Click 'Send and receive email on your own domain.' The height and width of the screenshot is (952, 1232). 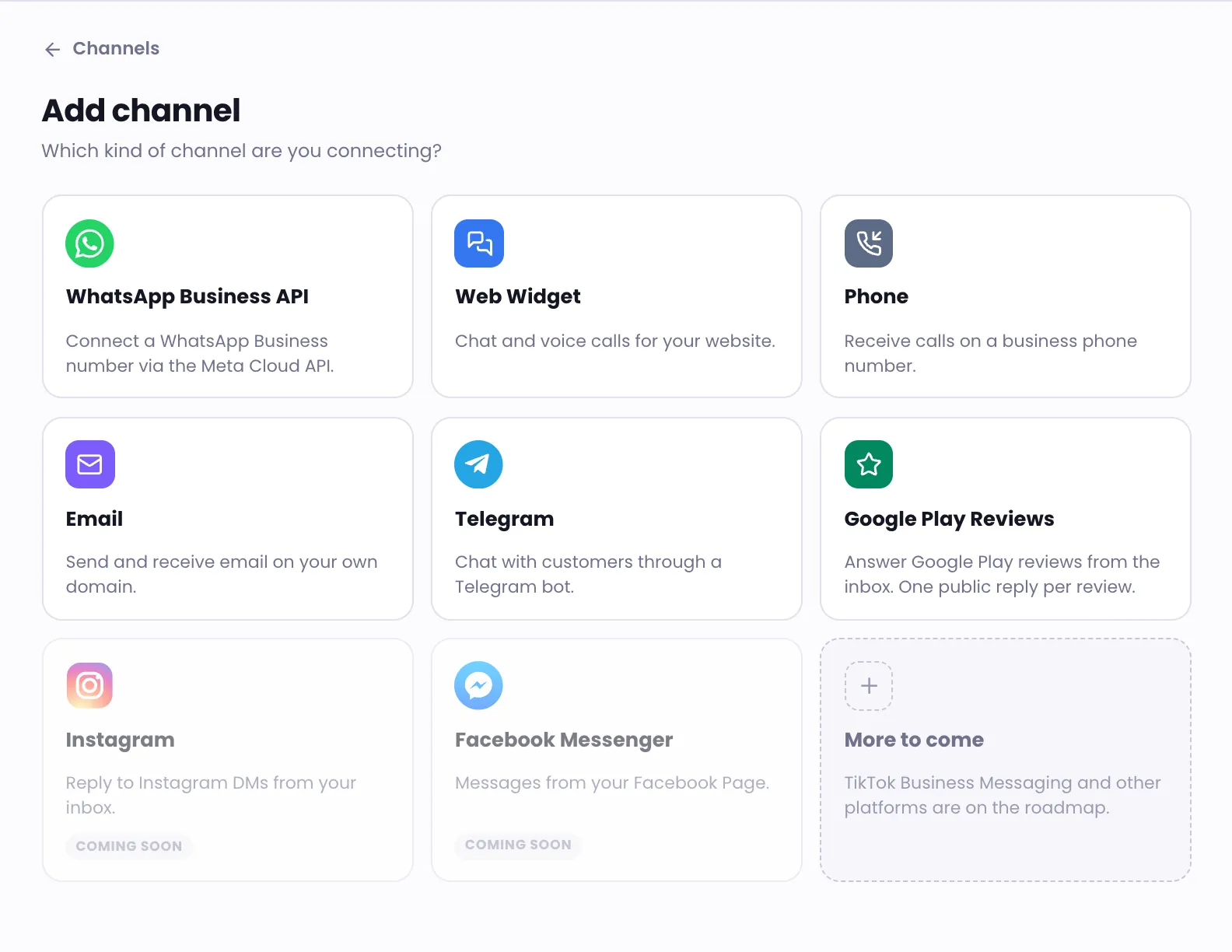[222, 574]
